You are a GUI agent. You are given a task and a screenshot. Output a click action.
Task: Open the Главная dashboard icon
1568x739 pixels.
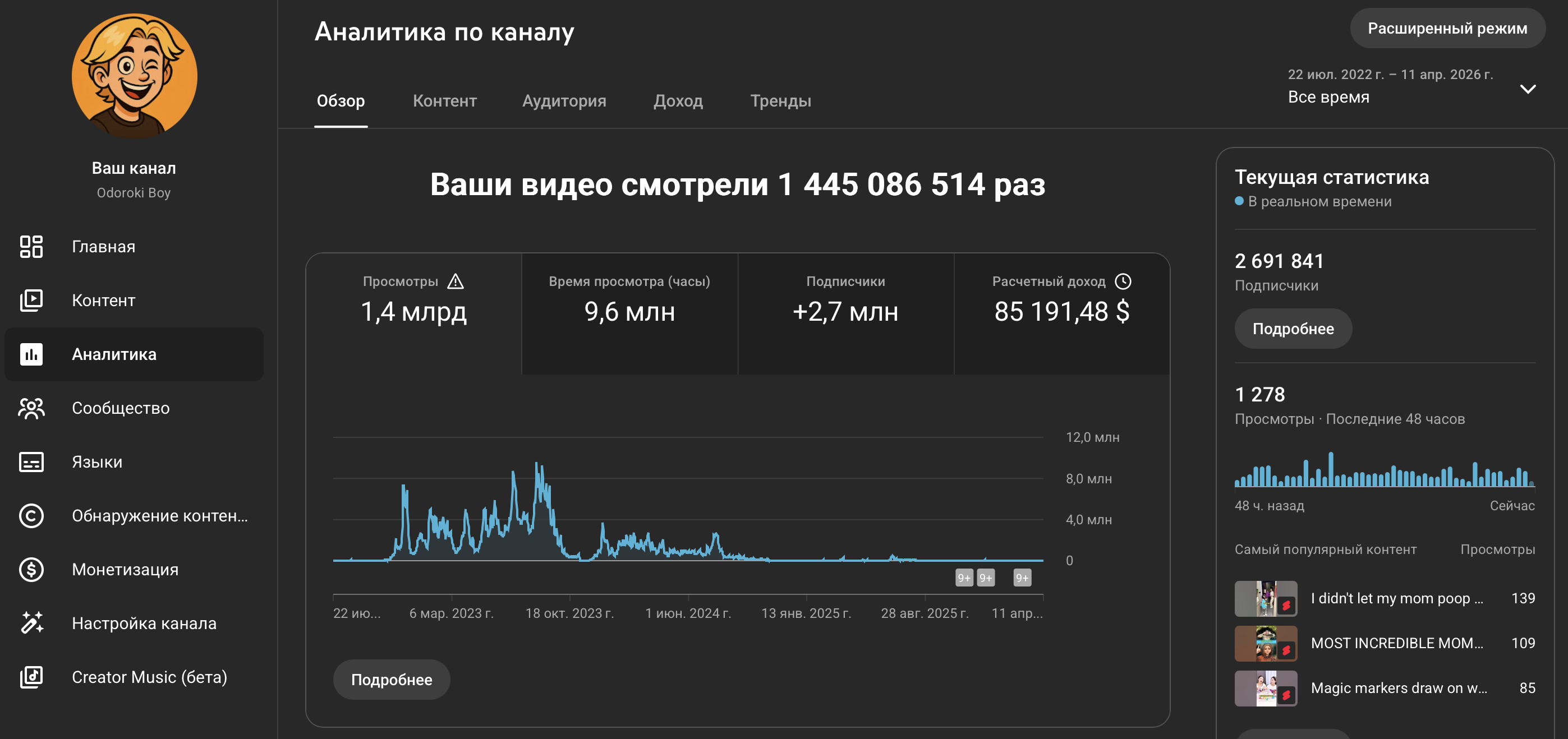pos(31,246)
